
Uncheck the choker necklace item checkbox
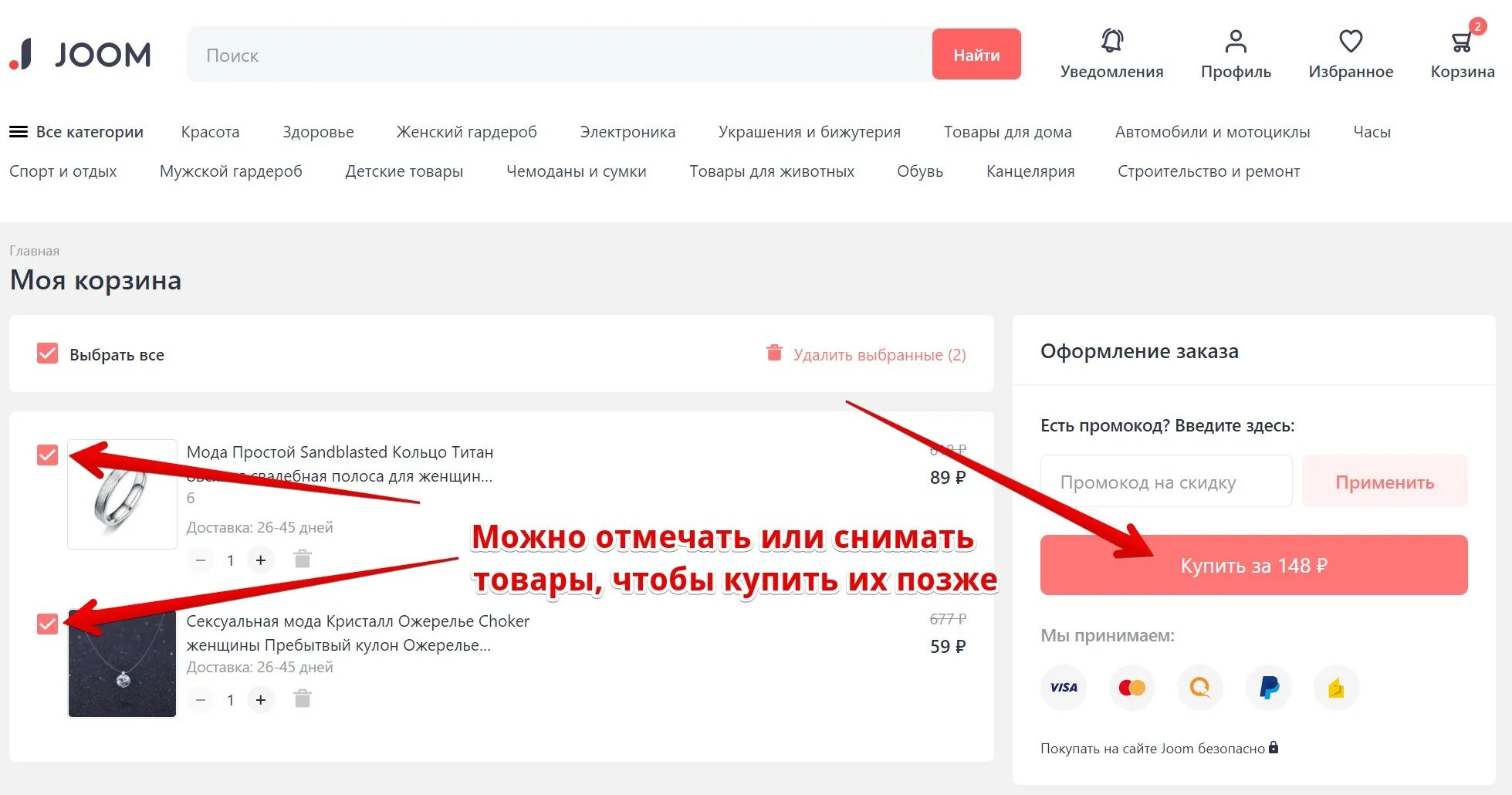[47, 624]
